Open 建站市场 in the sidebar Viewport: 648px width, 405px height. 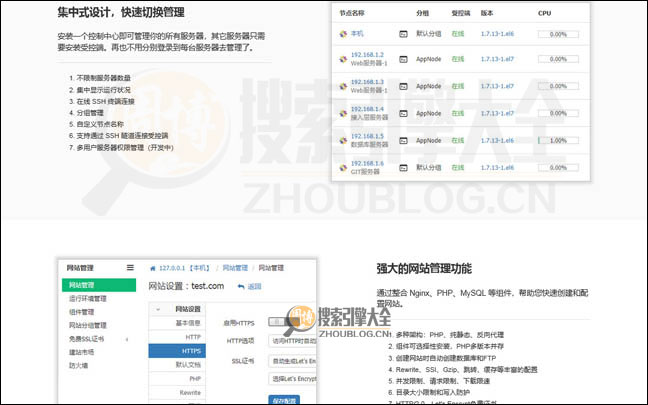pyautogui.click(x=81, y=352)
